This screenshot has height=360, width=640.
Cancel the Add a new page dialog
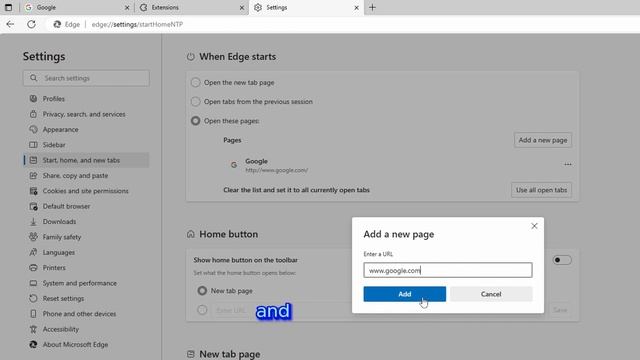pyautogui.click(x=491, y=294)
